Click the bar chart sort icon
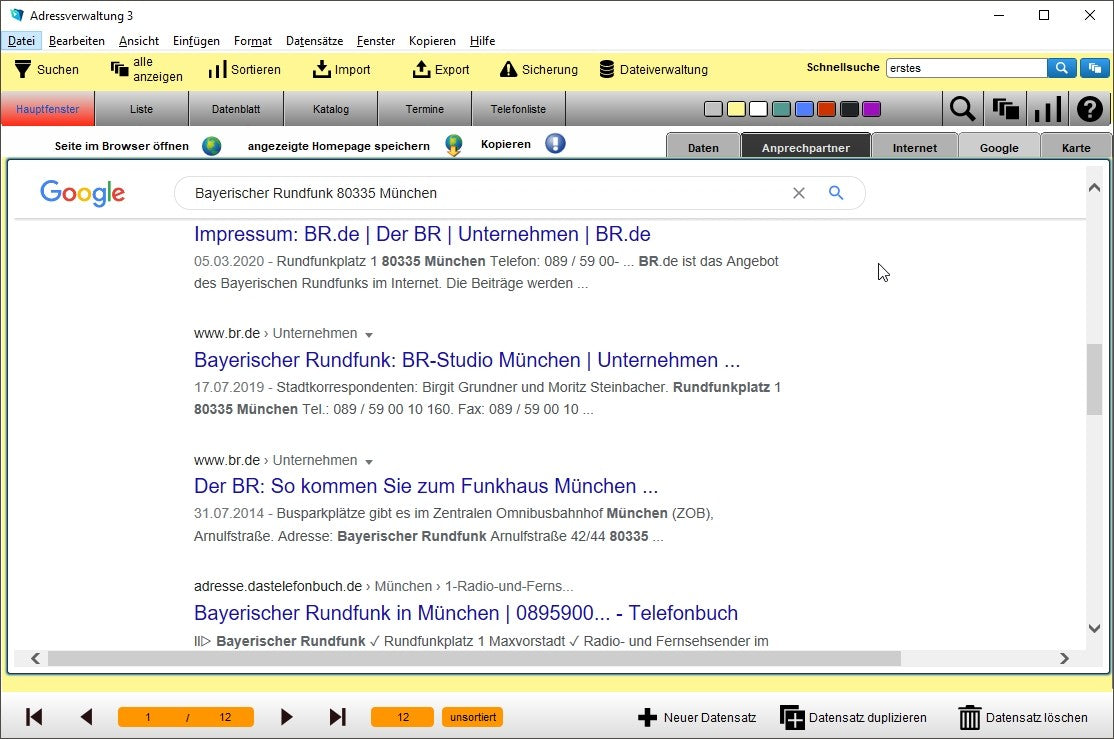Image resolution: width=1114 pixels, height=739 pixels. pyautogui.click(x=1047, y=109)
